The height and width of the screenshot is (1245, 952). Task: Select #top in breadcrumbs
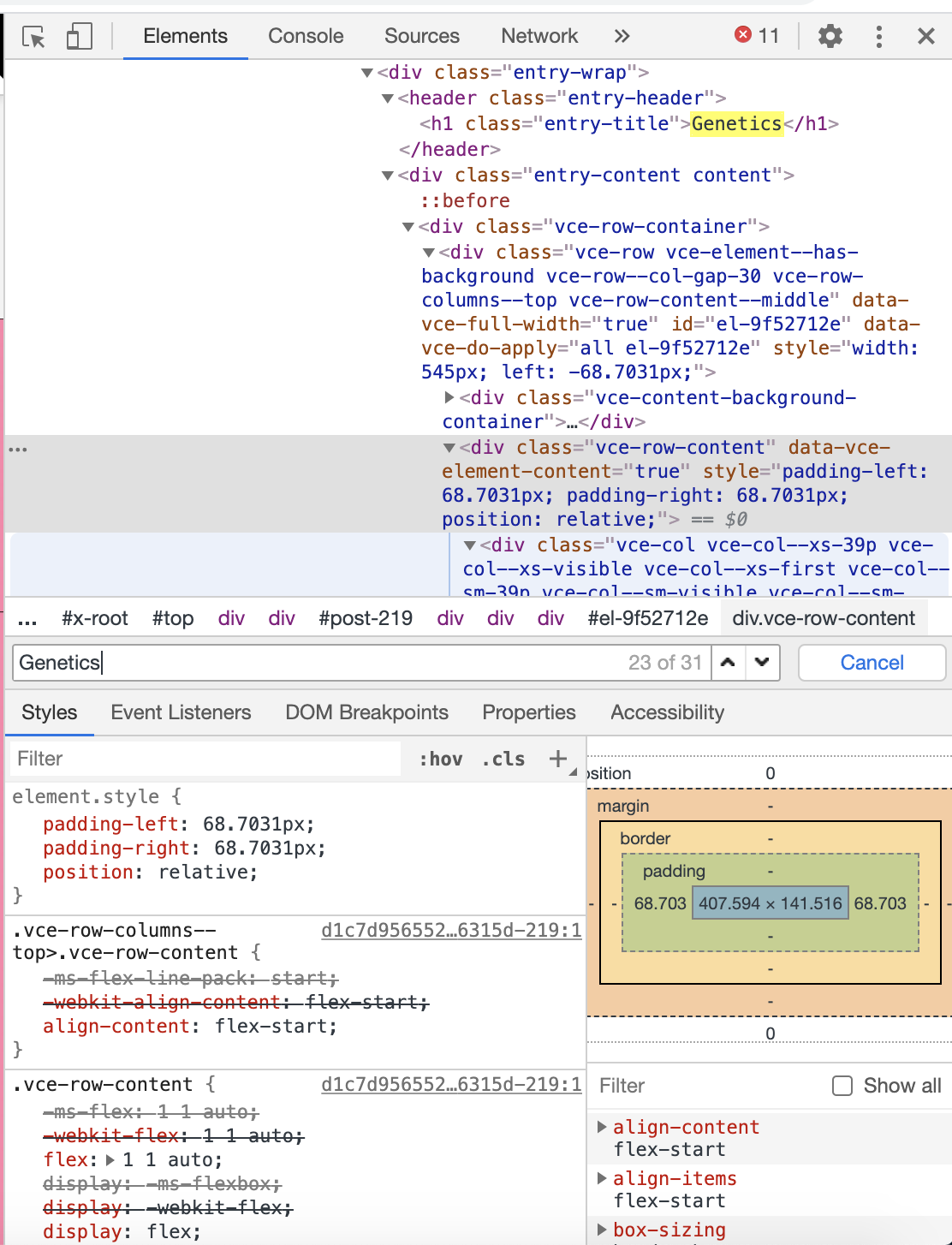coord(173,618)
